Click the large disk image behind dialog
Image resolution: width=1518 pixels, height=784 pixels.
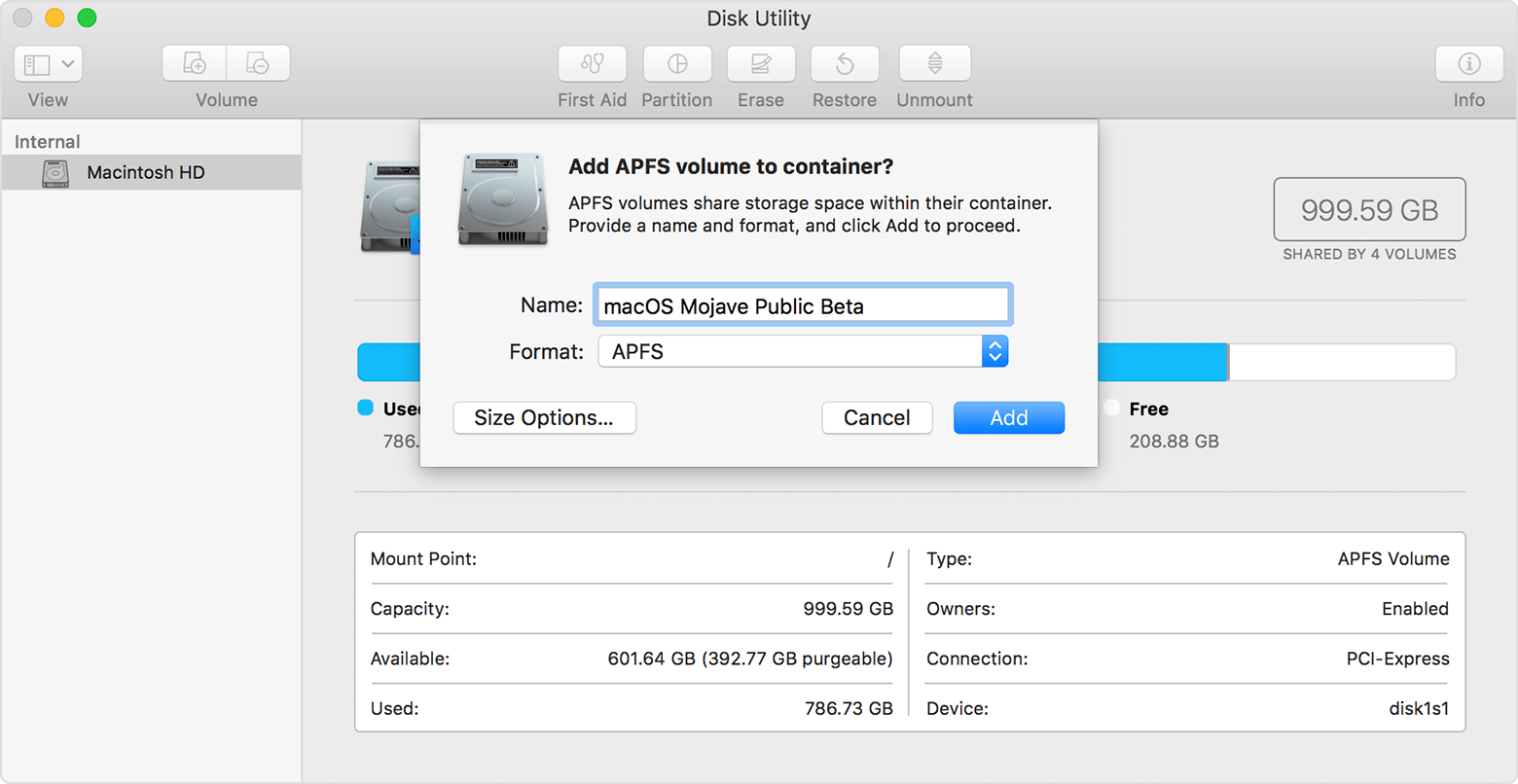(x=389, y=207)
